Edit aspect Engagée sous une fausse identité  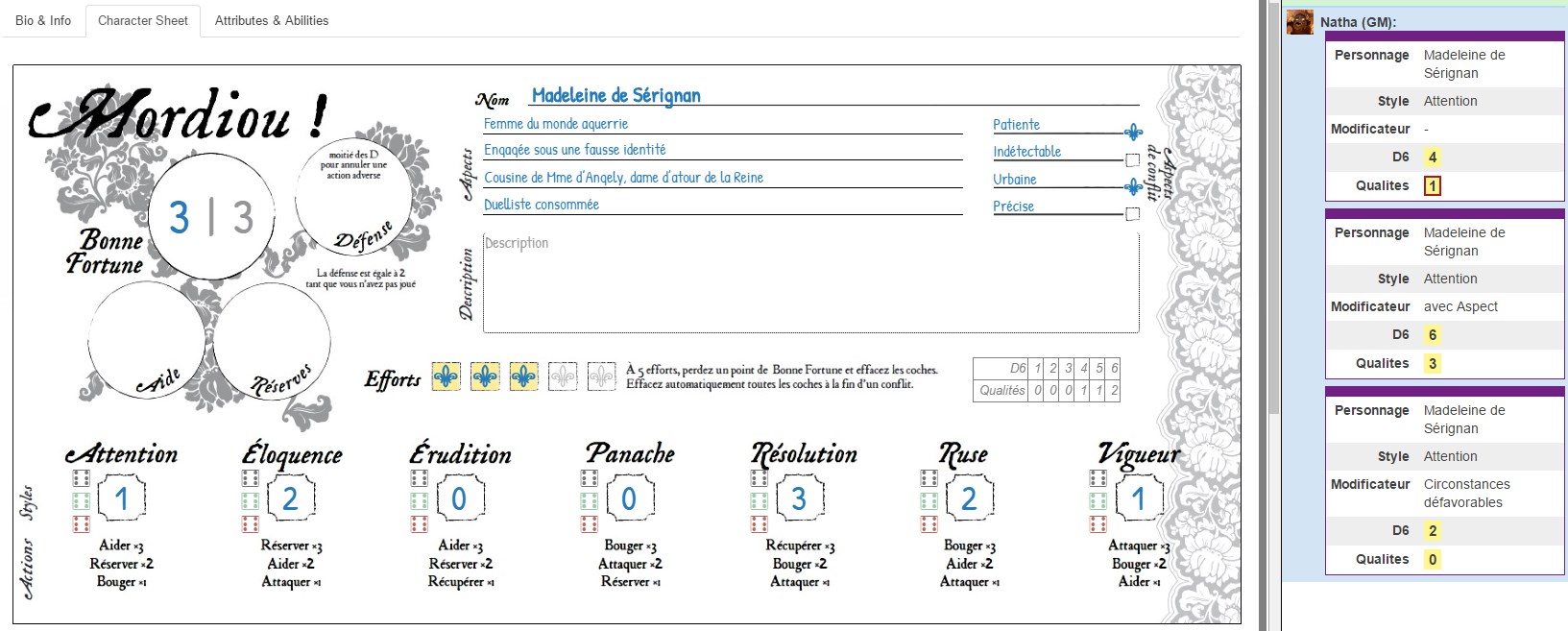point(722,150)
